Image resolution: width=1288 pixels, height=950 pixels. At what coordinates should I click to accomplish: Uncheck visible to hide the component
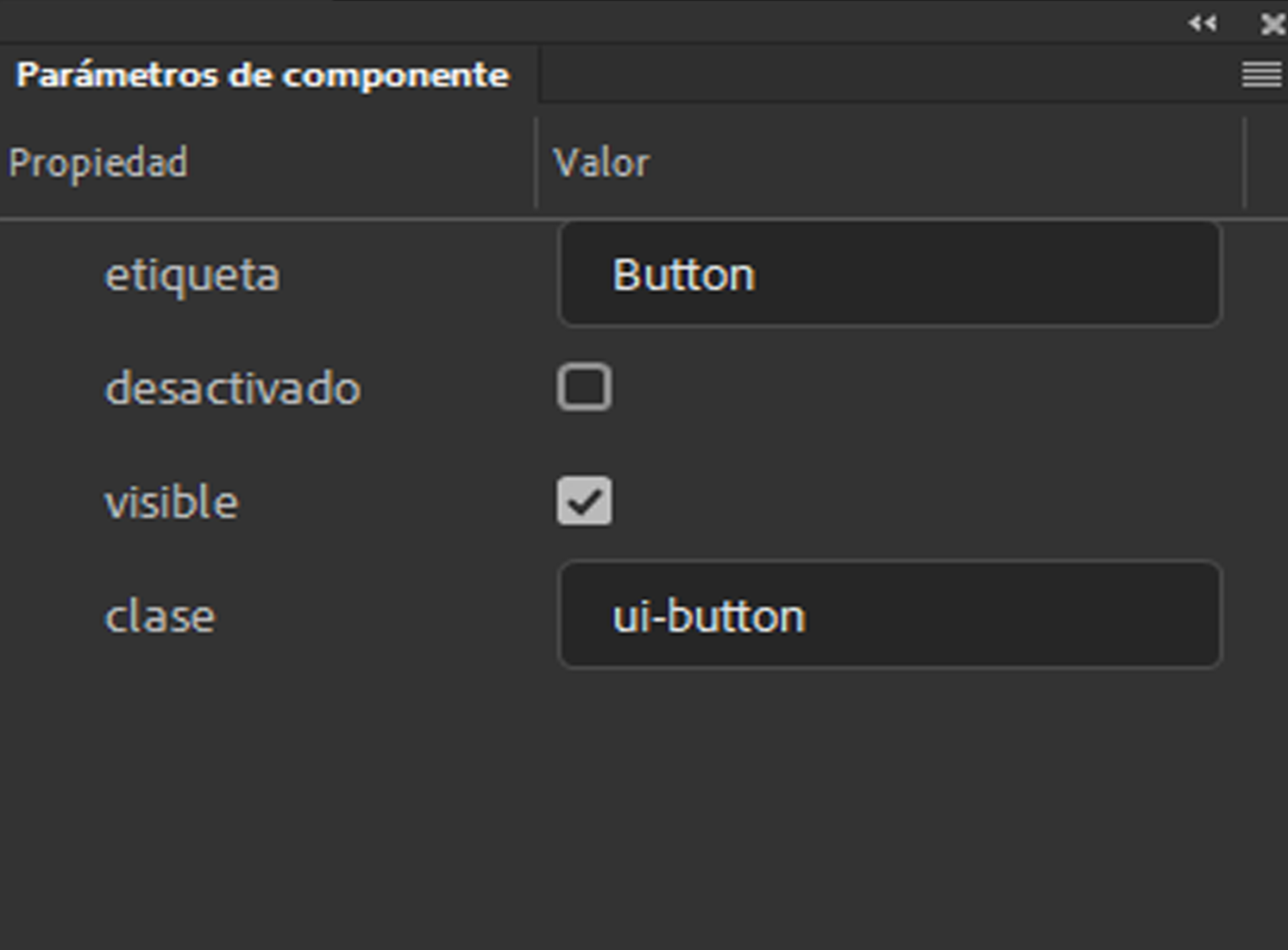583,501
